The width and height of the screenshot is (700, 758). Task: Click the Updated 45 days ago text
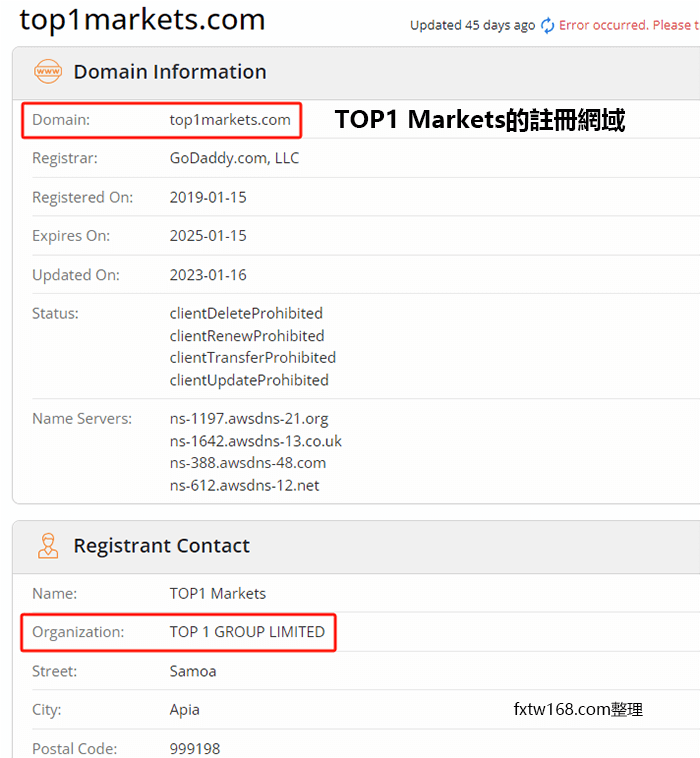[x=472, y=25]
